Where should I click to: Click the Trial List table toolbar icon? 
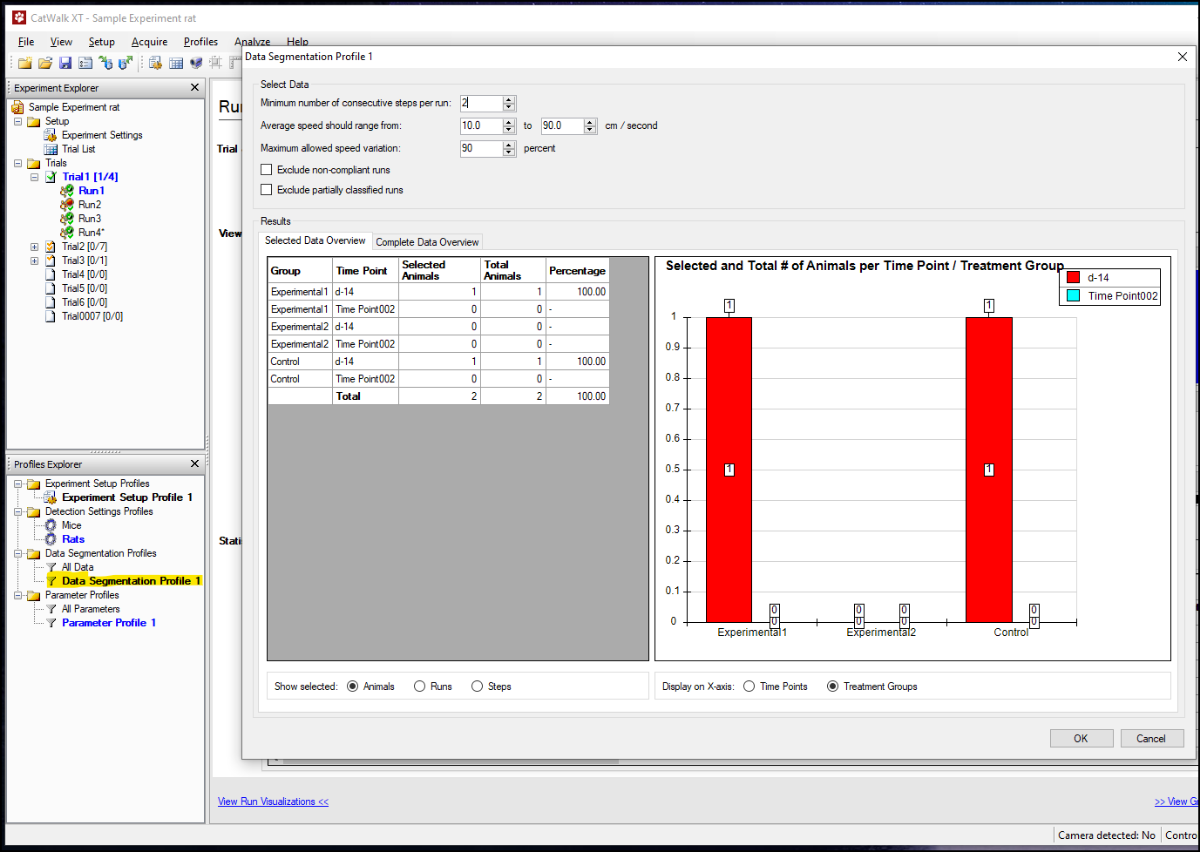tap(176, 63)
